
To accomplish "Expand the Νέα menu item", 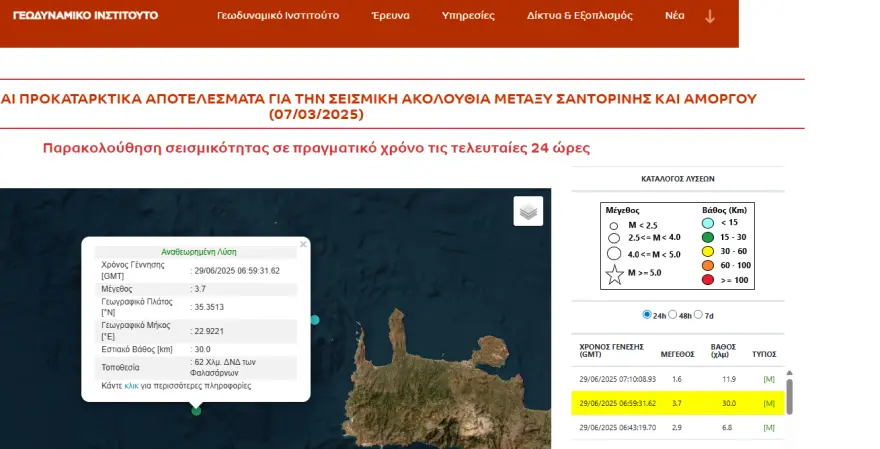I will click(x=675, y=16).
